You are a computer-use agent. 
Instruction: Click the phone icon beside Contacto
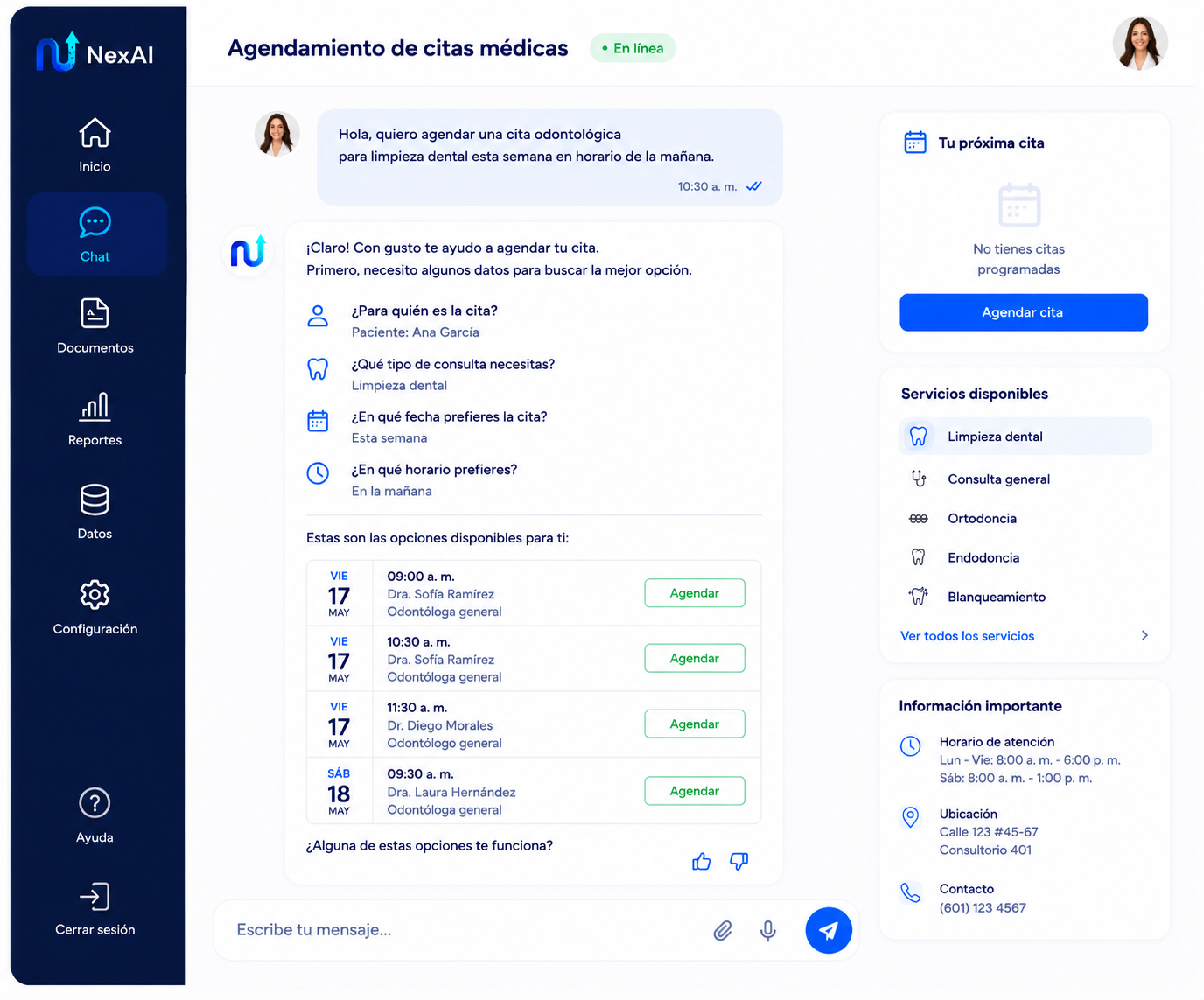pyautogui.click(x=911, y=892)
